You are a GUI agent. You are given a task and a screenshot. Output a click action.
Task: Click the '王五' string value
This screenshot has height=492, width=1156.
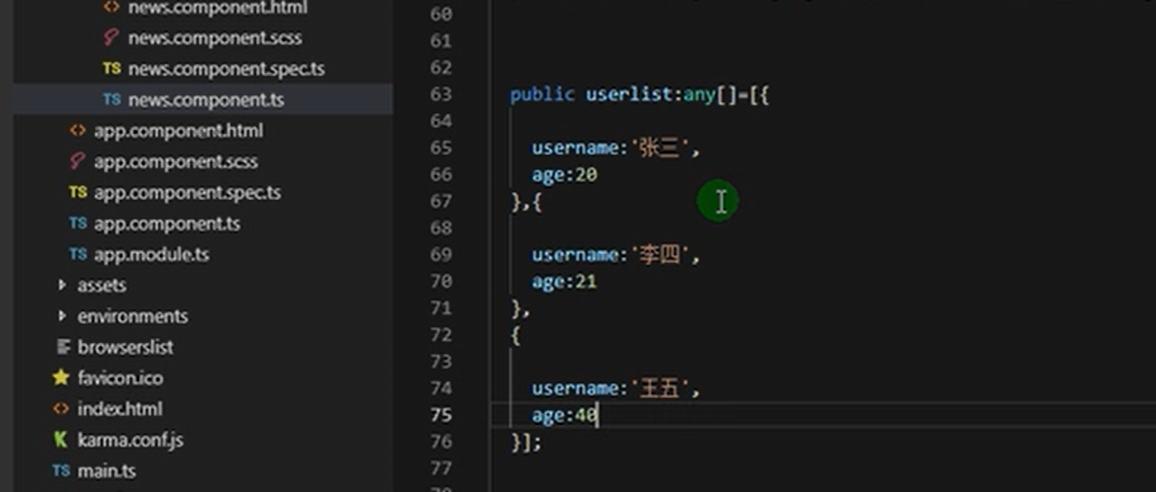[660, 389]
